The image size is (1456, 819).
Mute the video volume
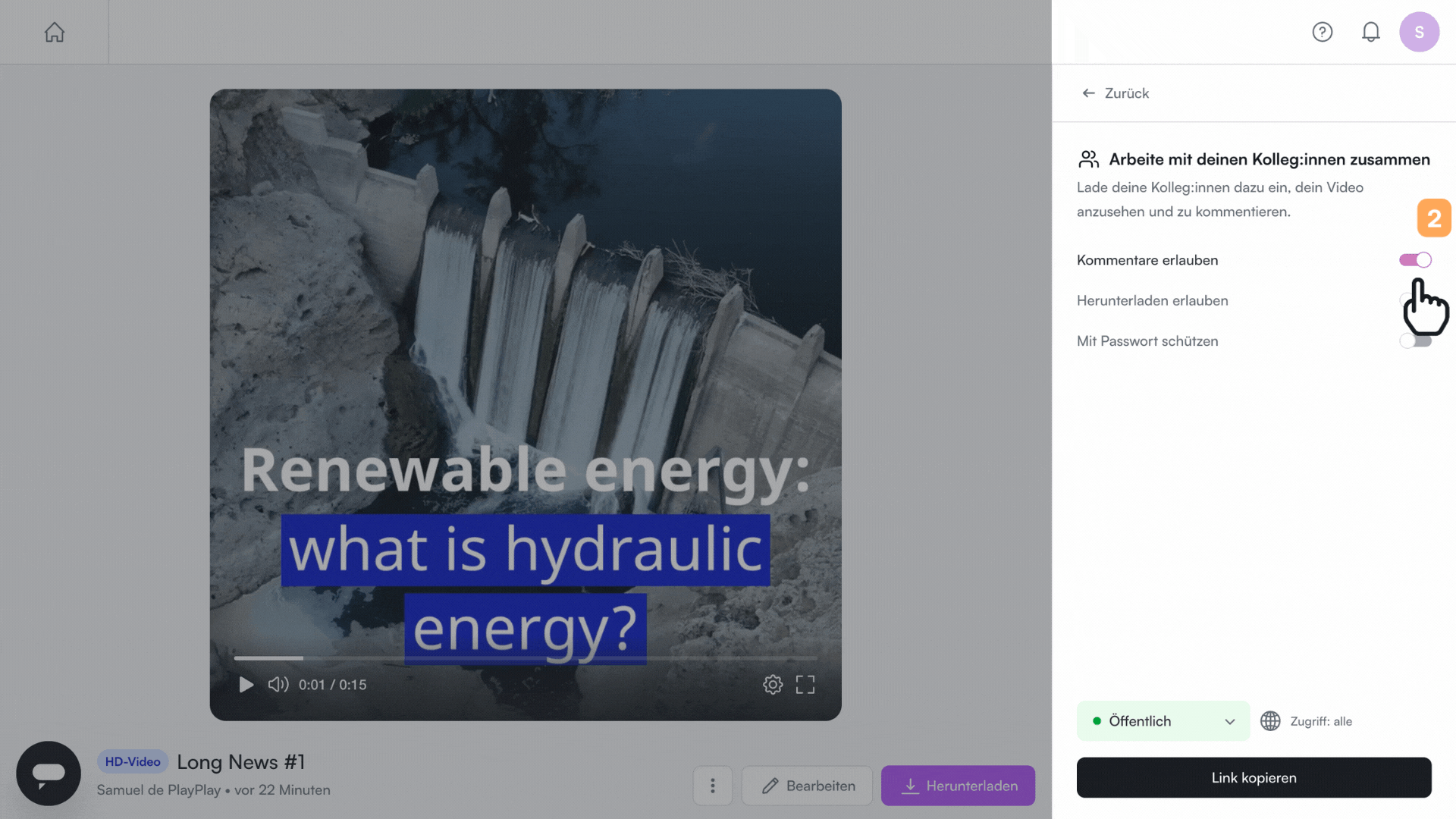click(x=278, y=685)
